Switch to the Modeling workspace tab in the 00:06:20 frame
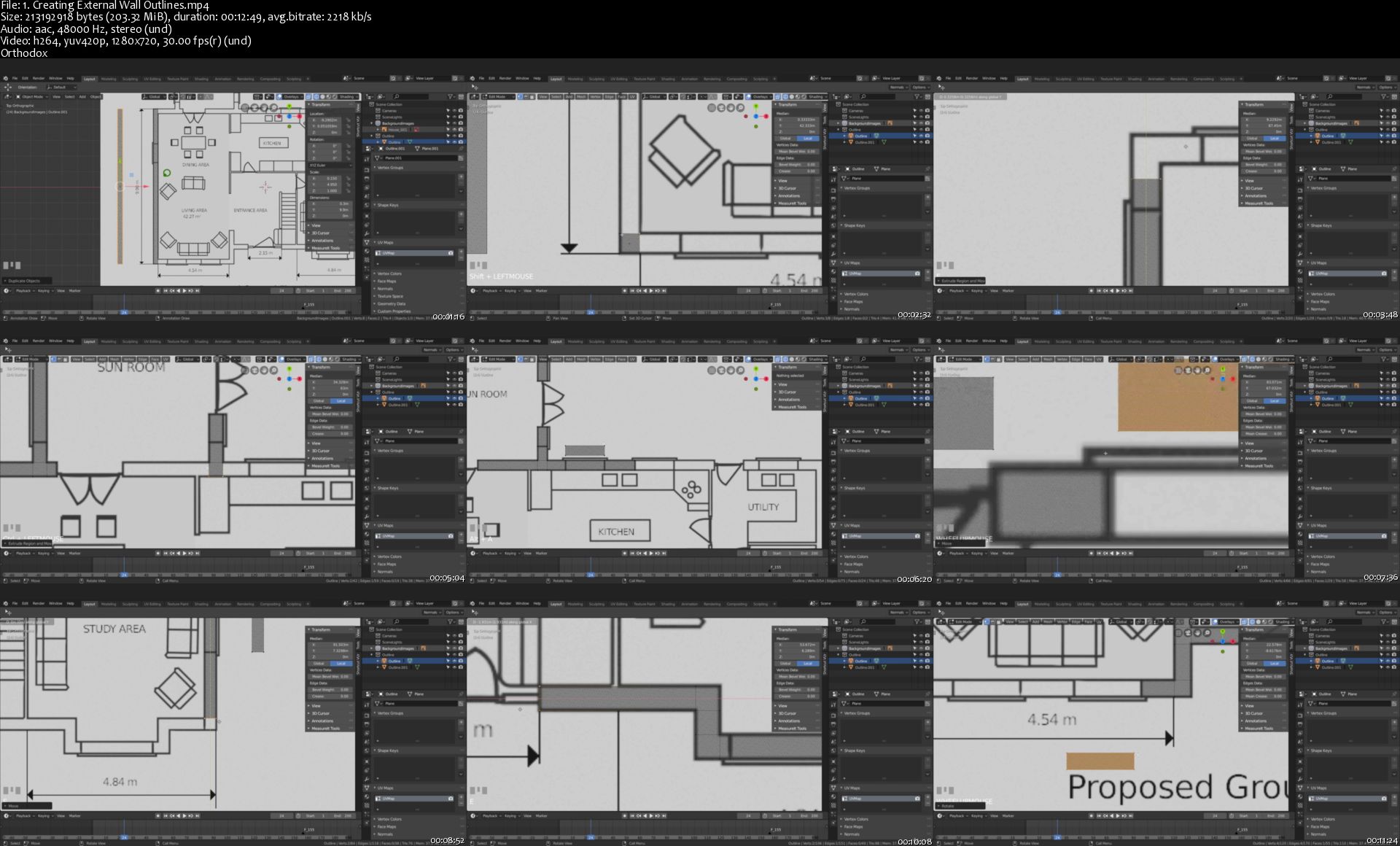This screenshot has width=1400, height=846. 575,341
